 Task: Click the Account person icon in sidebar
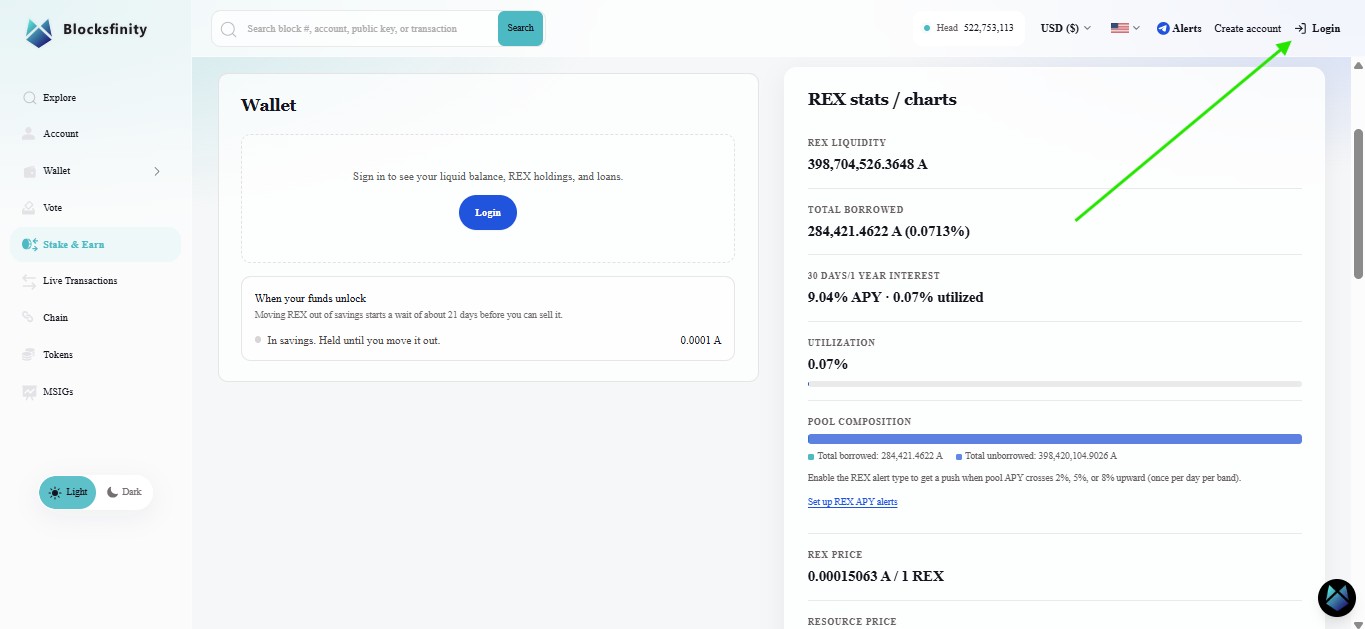coord(29,134)
